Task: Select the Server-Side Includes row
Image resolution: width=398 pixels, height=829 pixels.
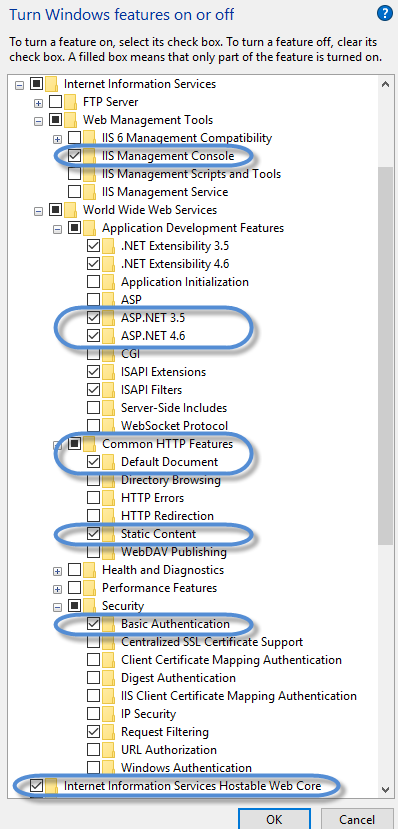Action: coord(174,408)
